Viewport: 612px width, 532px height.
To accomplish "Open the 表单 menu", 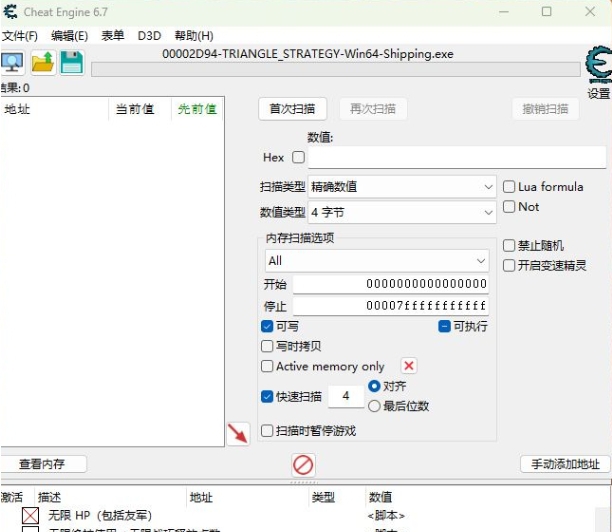I will pyautogui.click(x=112, y=36).
